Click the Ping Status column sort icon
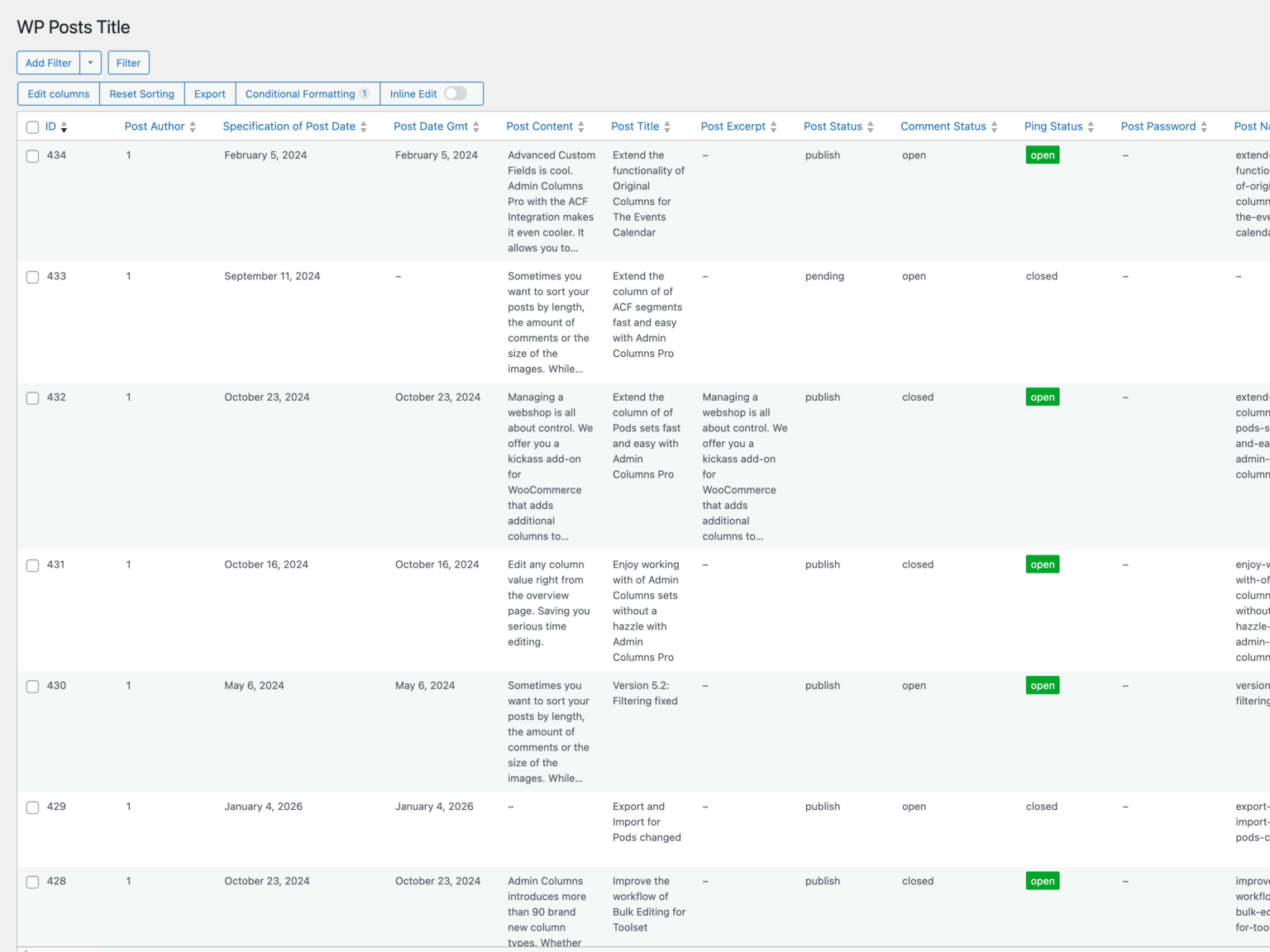 click(x=1091, y=126)
